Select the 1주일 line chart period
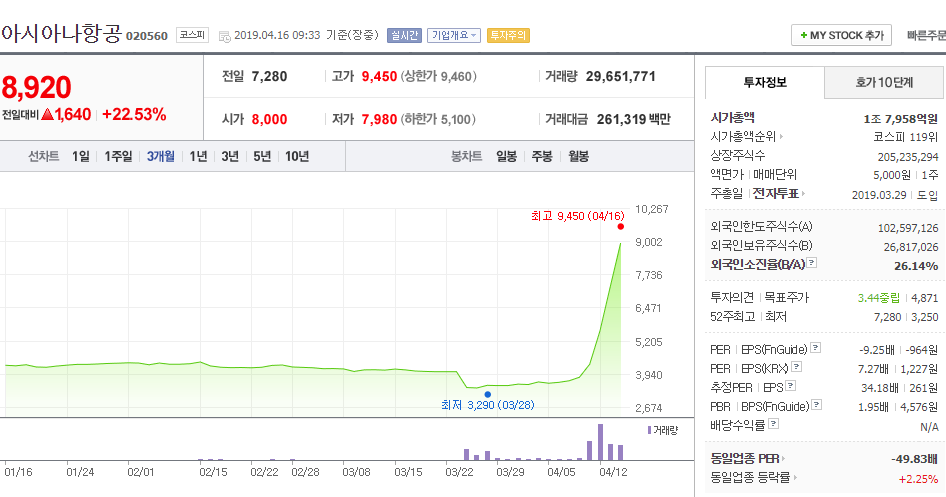Image resolution: width=946 pixels, height=497 pixels. pyautogui.click(x=118, y=157)
